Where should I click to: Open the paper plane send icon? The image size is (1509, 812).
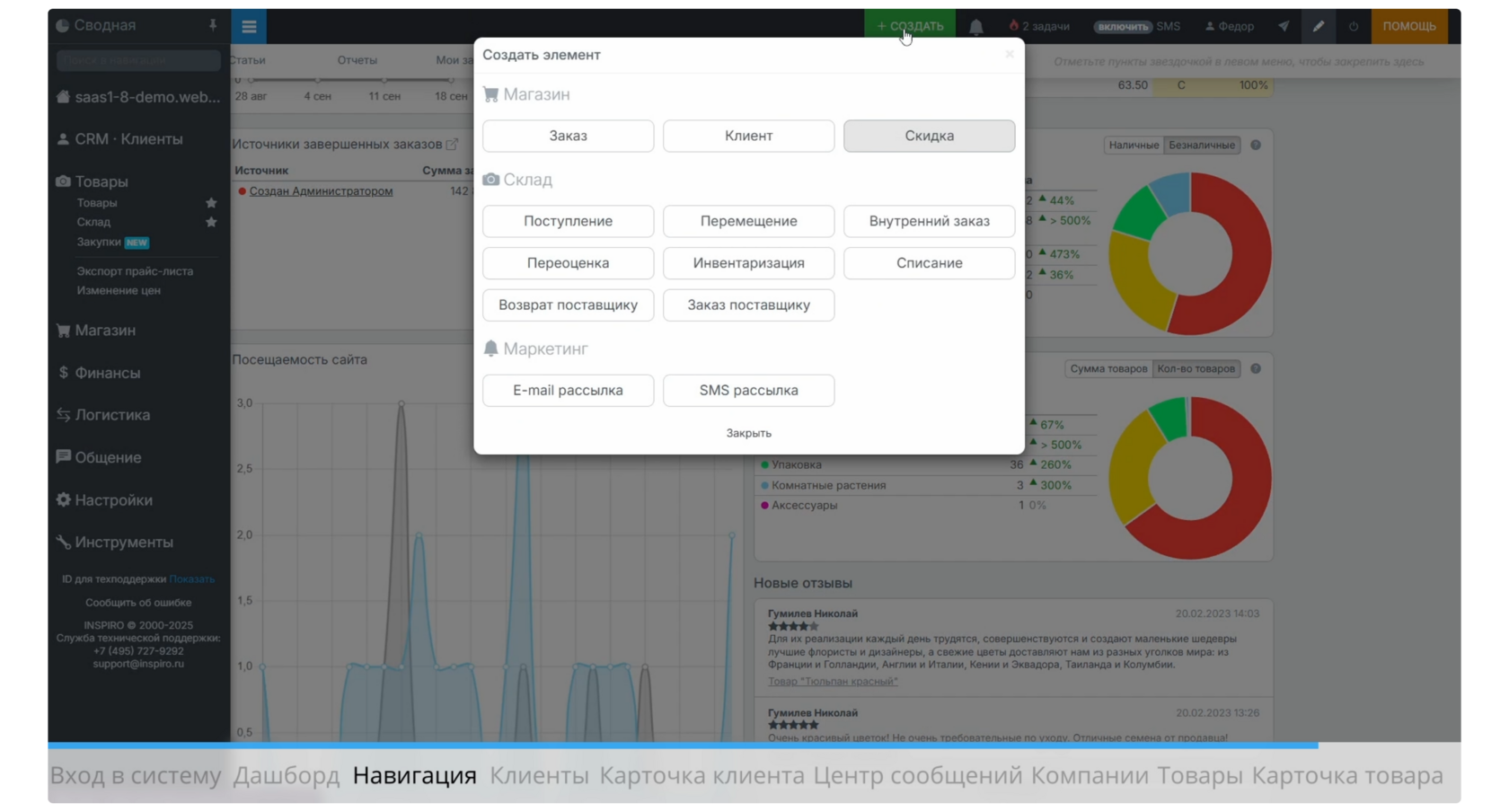pos(1284,26)
